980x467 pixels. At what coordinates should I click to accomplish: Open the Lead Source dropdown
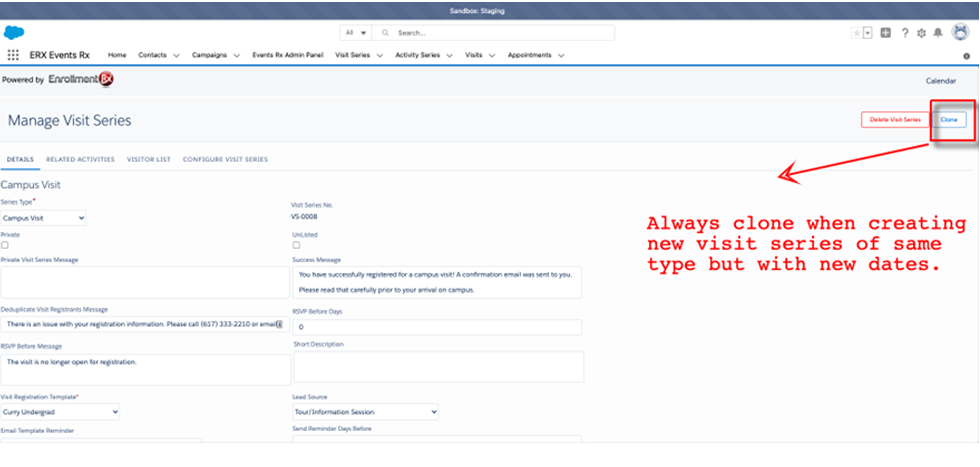coord(365,411)
